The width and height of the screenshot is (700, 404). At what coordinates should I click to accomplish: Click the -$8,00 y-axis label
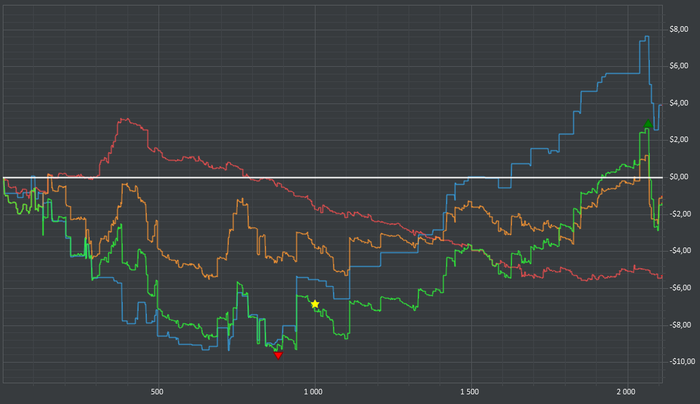680,325
